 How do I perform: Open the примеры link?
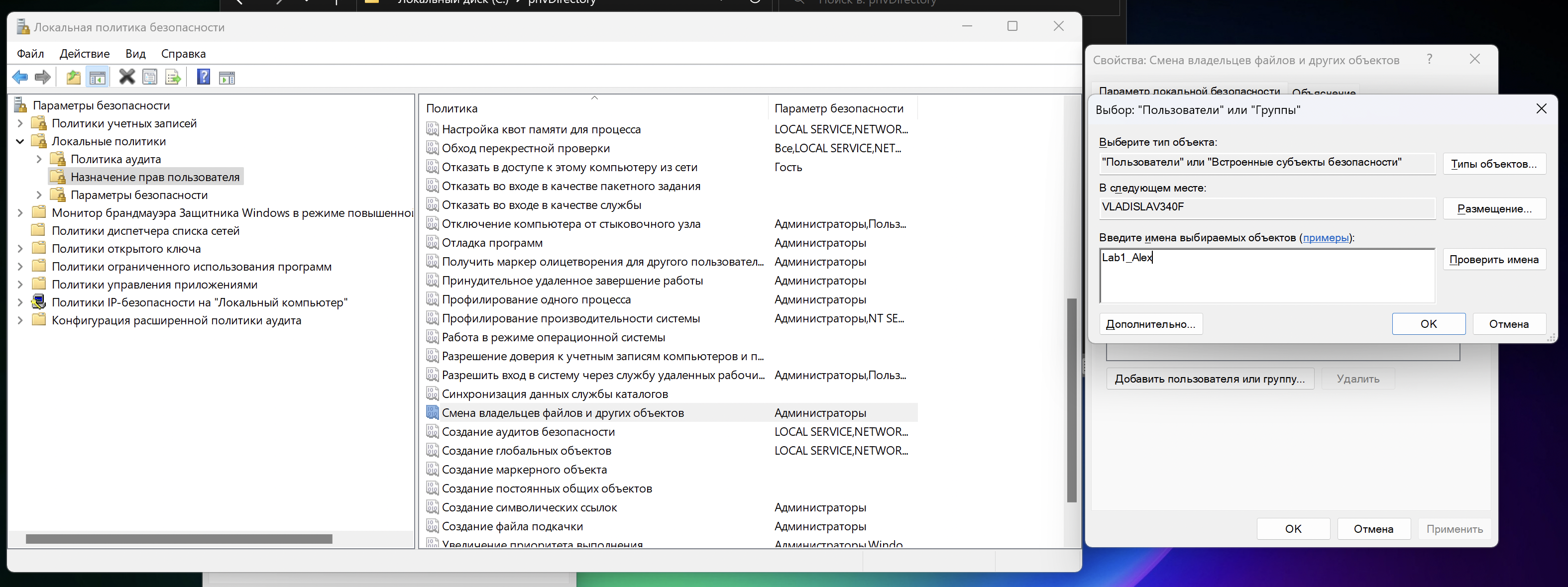pyautogui.click(x=1325, y=238)
